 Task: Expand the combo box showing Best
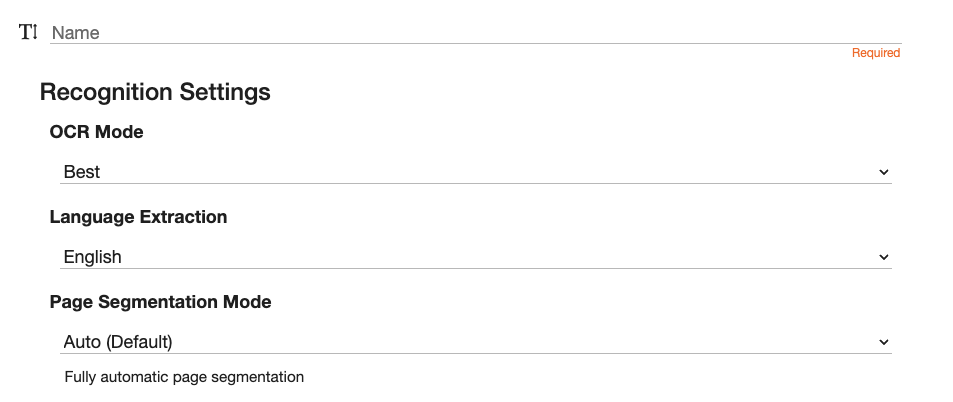click(x=475, y=172)
